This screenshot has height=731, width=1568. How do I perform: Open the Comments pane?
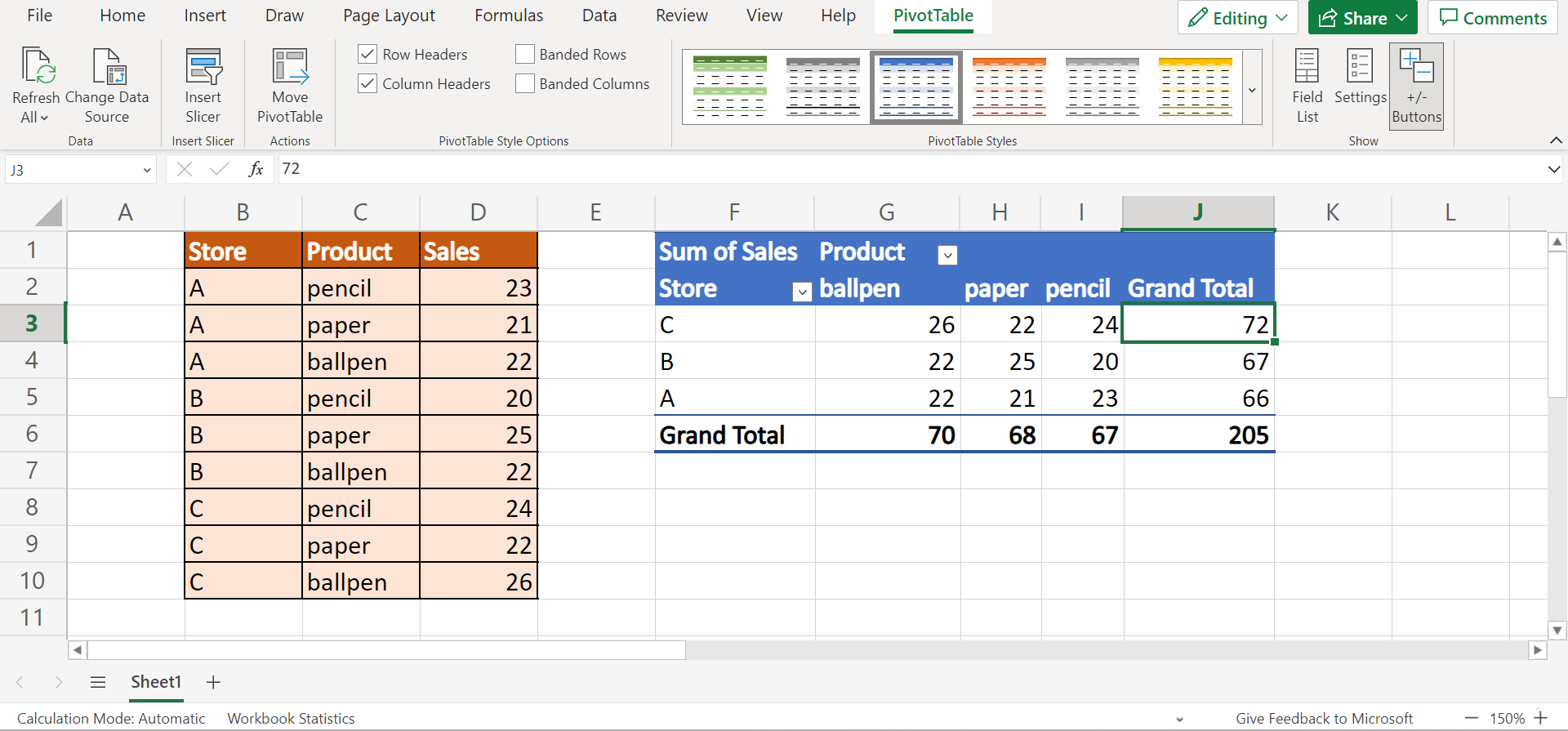click(1492, 18)
